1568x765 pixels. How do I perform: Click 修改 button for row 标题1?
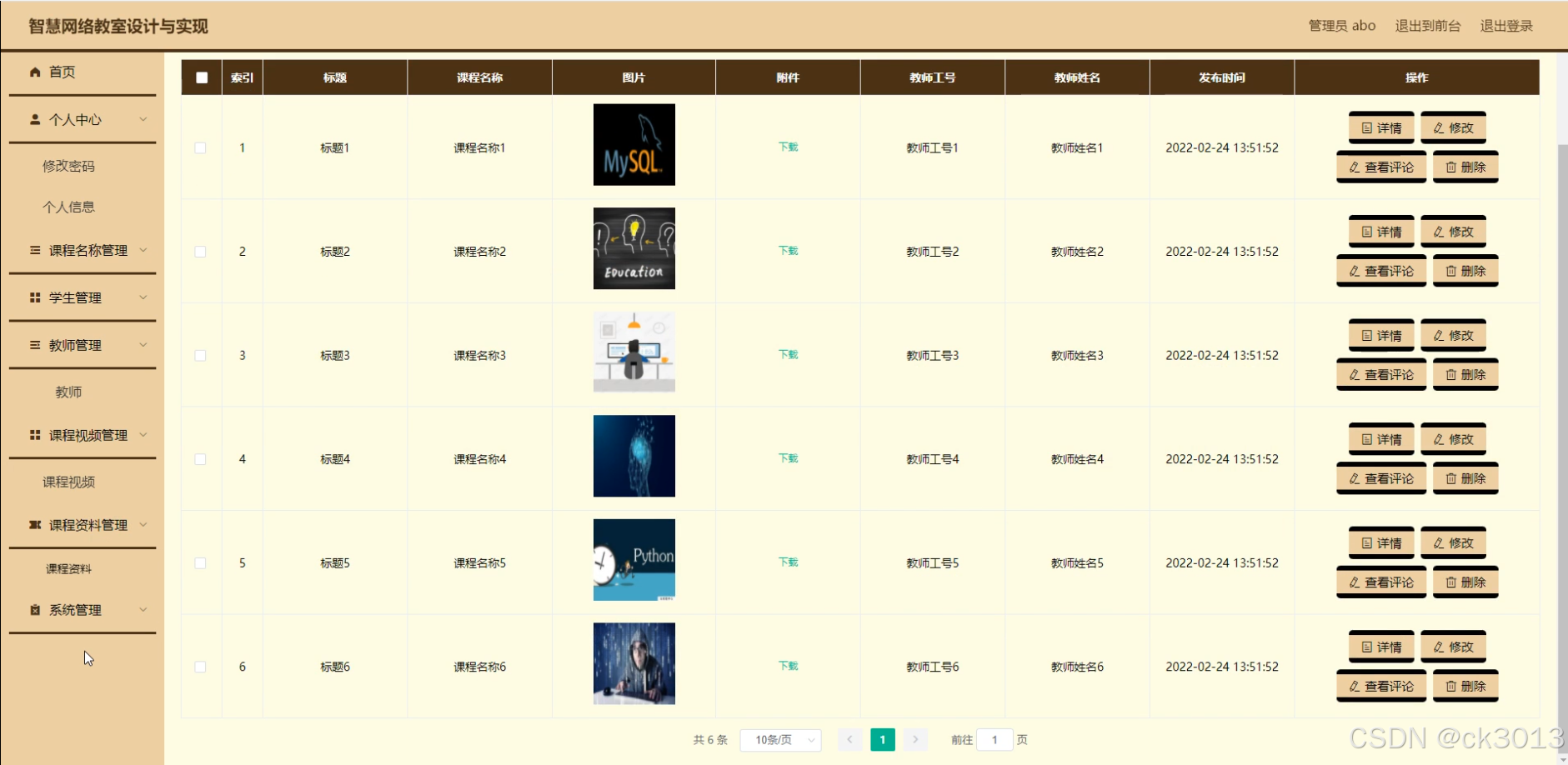(1453, 128)
